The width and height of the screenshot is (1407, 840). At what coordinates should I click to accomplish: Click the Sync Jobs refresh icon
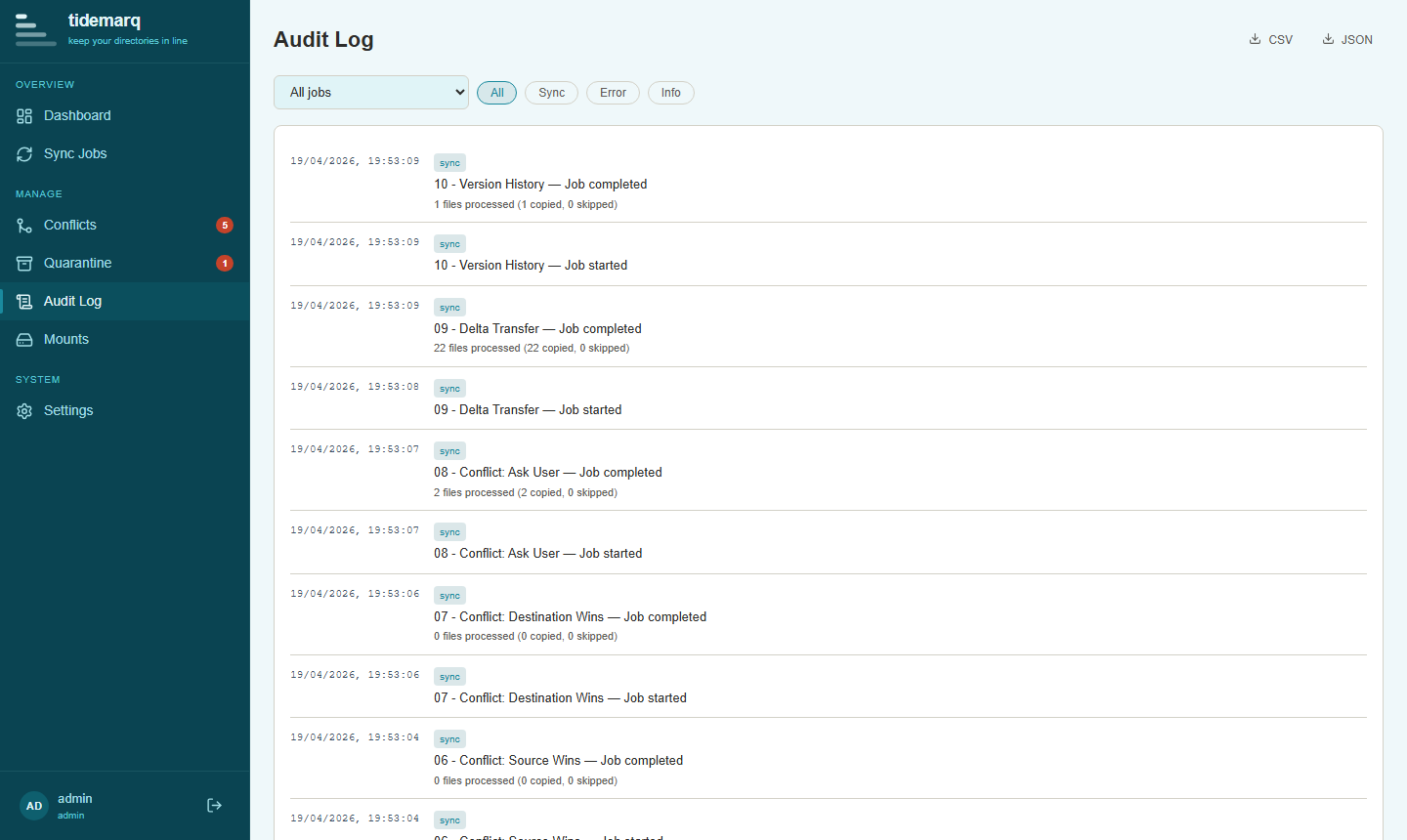[x=24, y=154]
